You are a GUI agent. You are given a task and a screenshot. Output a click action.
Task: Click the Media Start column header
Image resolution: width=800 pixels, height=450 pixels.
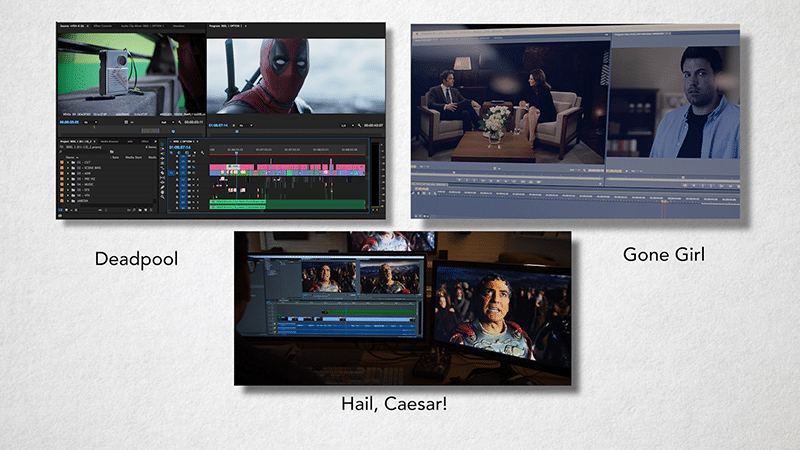tap(133, 158)
